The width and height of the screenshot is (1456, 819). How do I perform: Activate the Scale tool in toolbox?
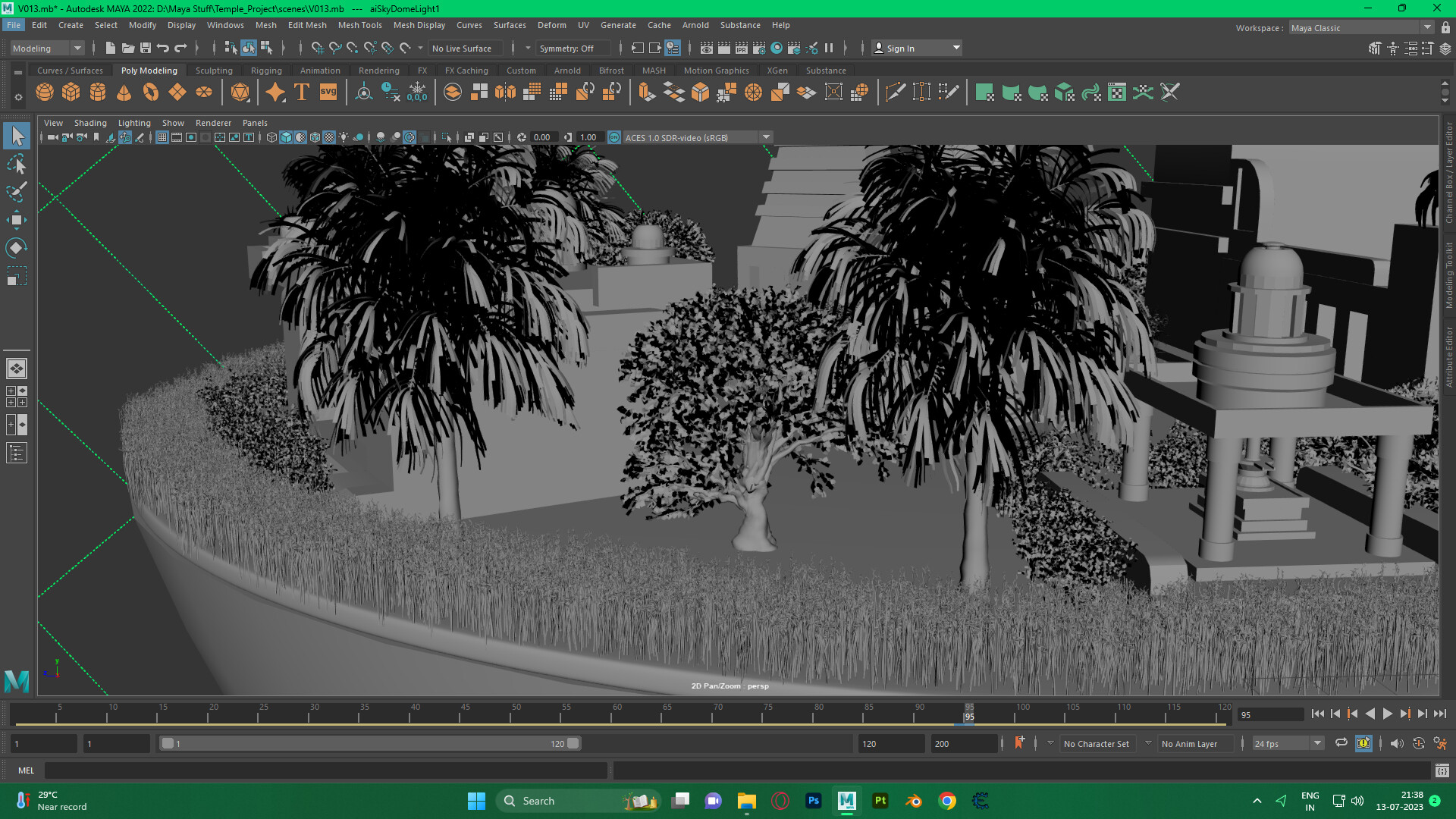coord(17,276)
